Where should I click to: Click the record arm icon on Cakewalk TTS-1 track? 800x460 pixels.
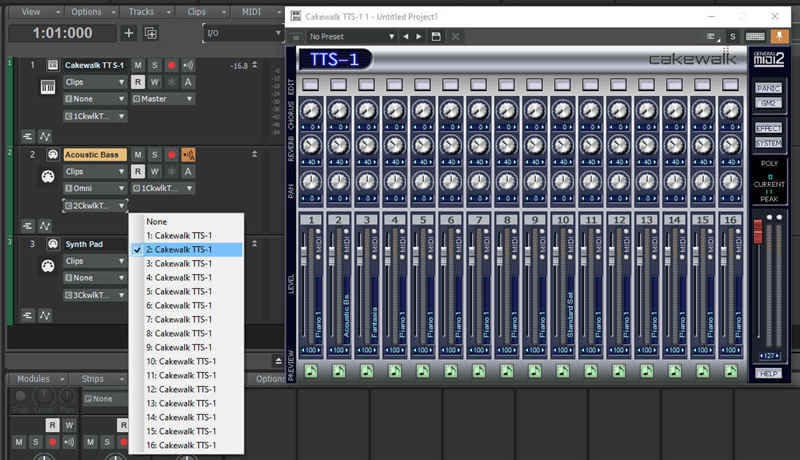pos(171,65)
